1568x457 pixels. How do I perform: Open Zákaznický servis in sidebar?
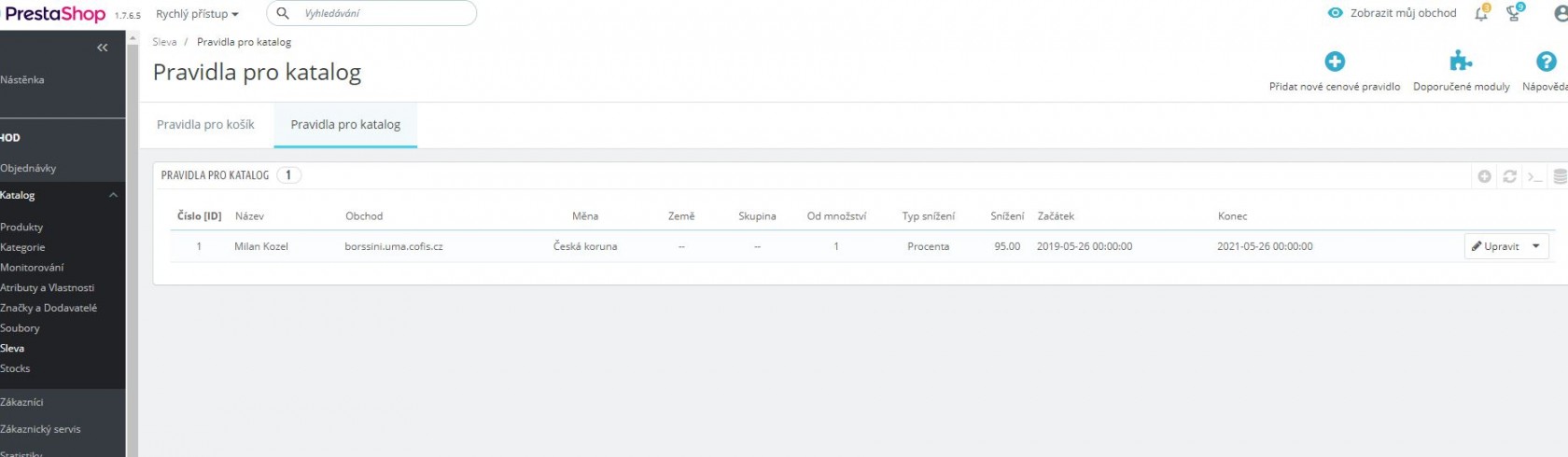pos(40,430)
